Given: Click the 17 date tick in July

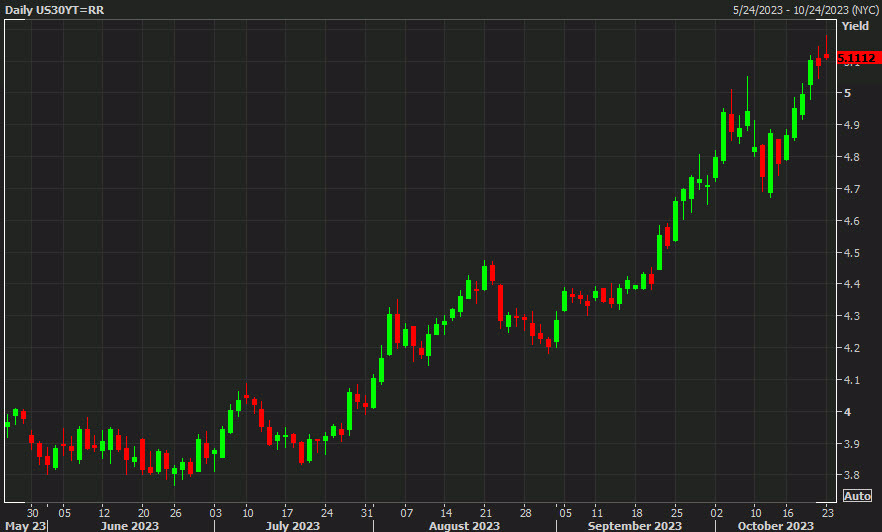Looking at the screenshot, I should [x=287, y=513].
